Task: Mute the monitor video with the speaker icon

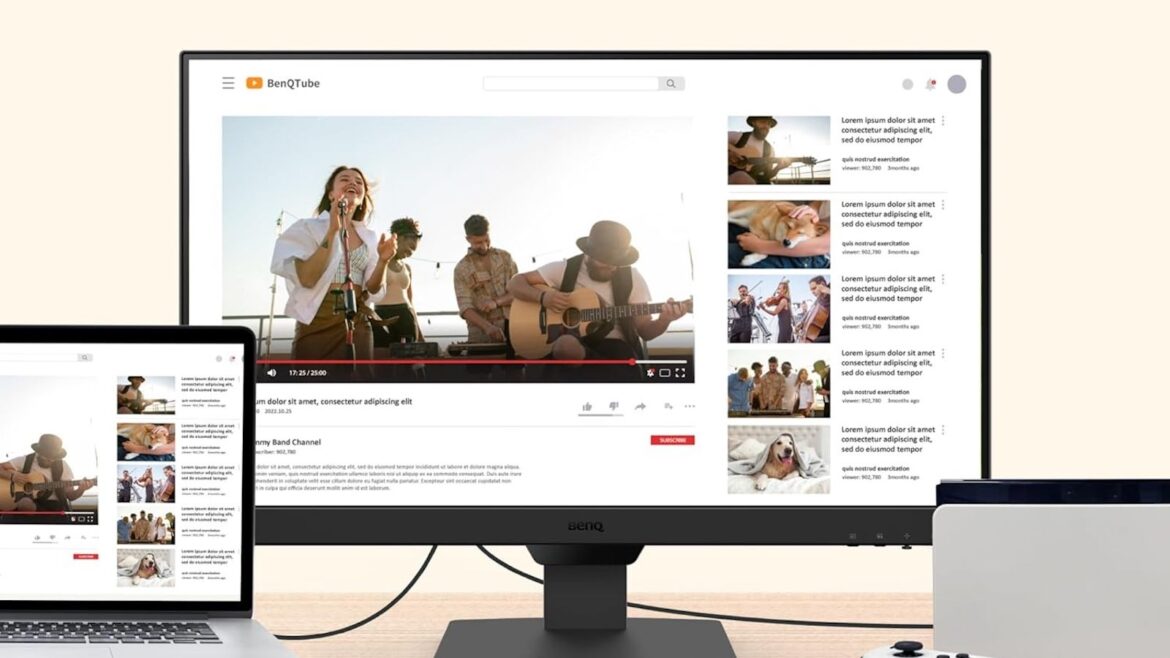Action: tap(272, 372)
